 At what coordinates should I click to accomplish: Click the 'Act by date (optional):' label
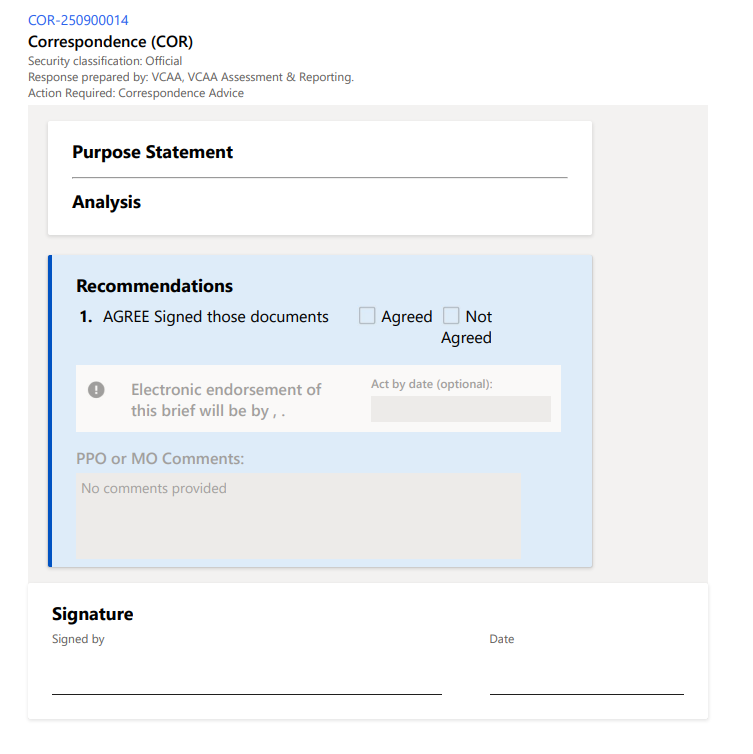432,384
